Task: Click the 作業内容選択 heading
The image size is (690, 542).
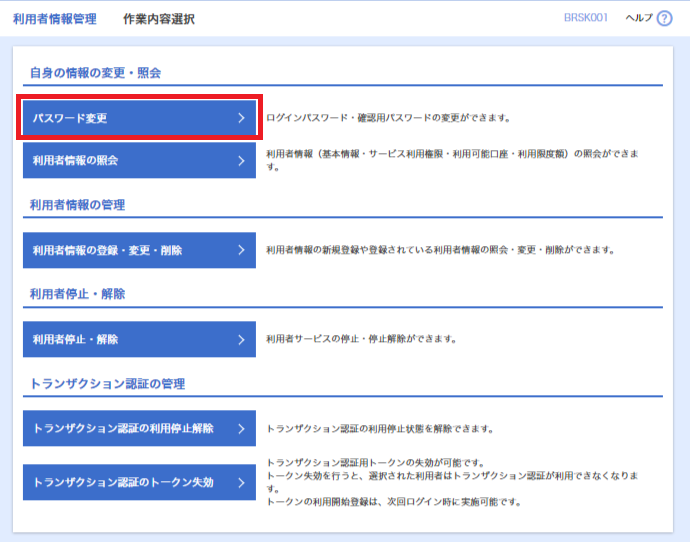Action: pyautogui.click(x=159, y=19)
